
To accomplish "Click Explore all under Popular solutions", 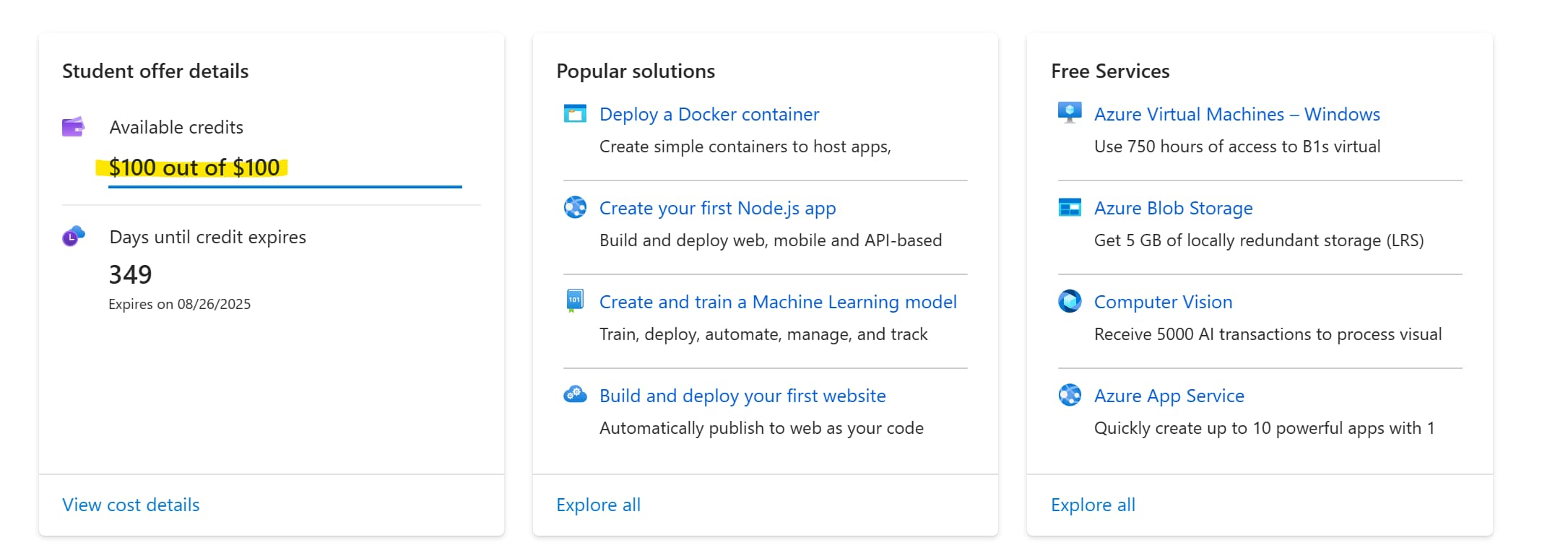I will 598,505.
